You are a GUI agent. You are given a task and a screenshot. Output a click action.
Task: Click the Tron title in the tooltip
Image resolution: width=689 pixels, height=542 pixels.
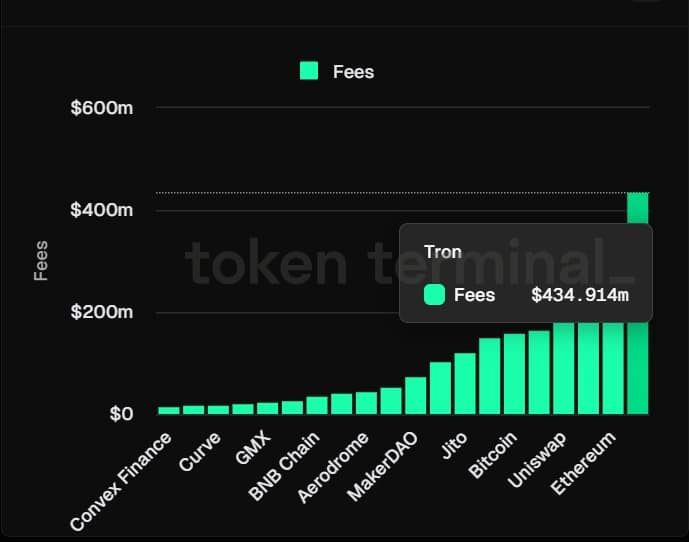coord(443,251)
